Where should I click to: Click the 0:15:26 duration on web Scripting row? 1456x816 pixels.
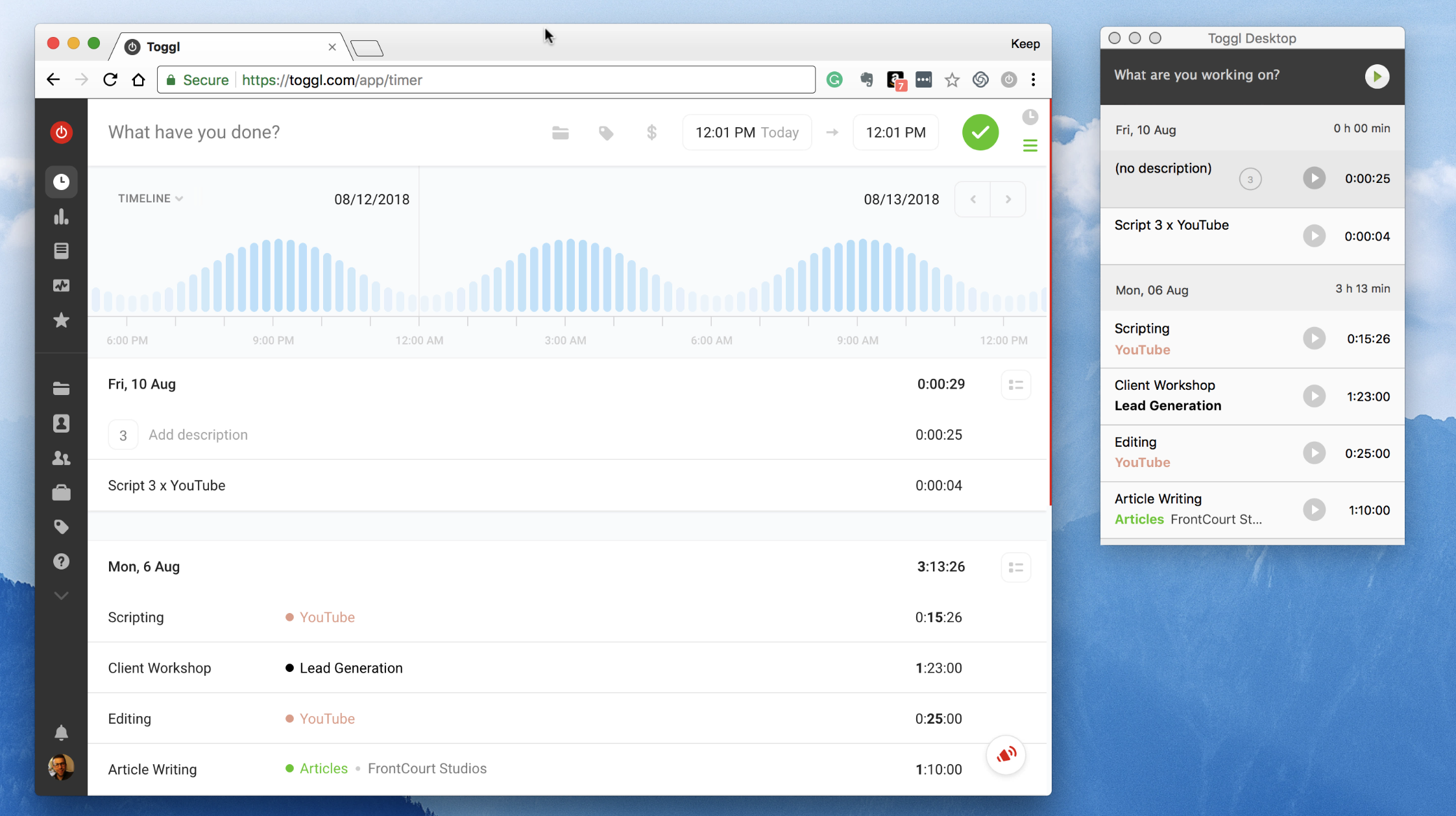938,618
